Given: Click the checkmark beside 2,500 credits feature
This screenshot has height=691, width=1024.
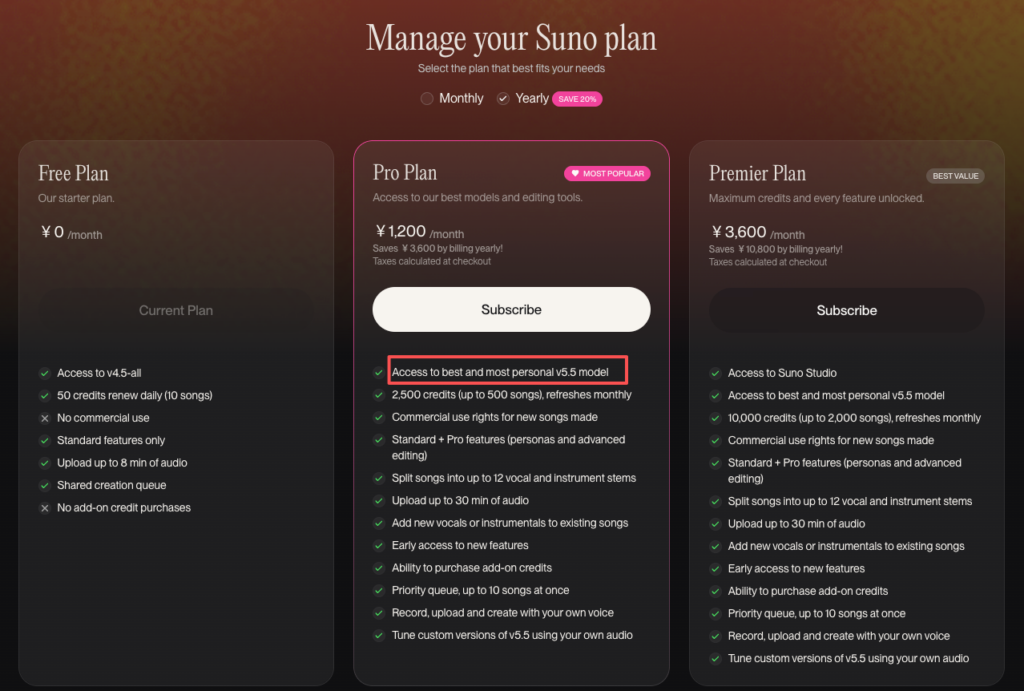Looking at the screenshot, I should click(x=380, y=395).
